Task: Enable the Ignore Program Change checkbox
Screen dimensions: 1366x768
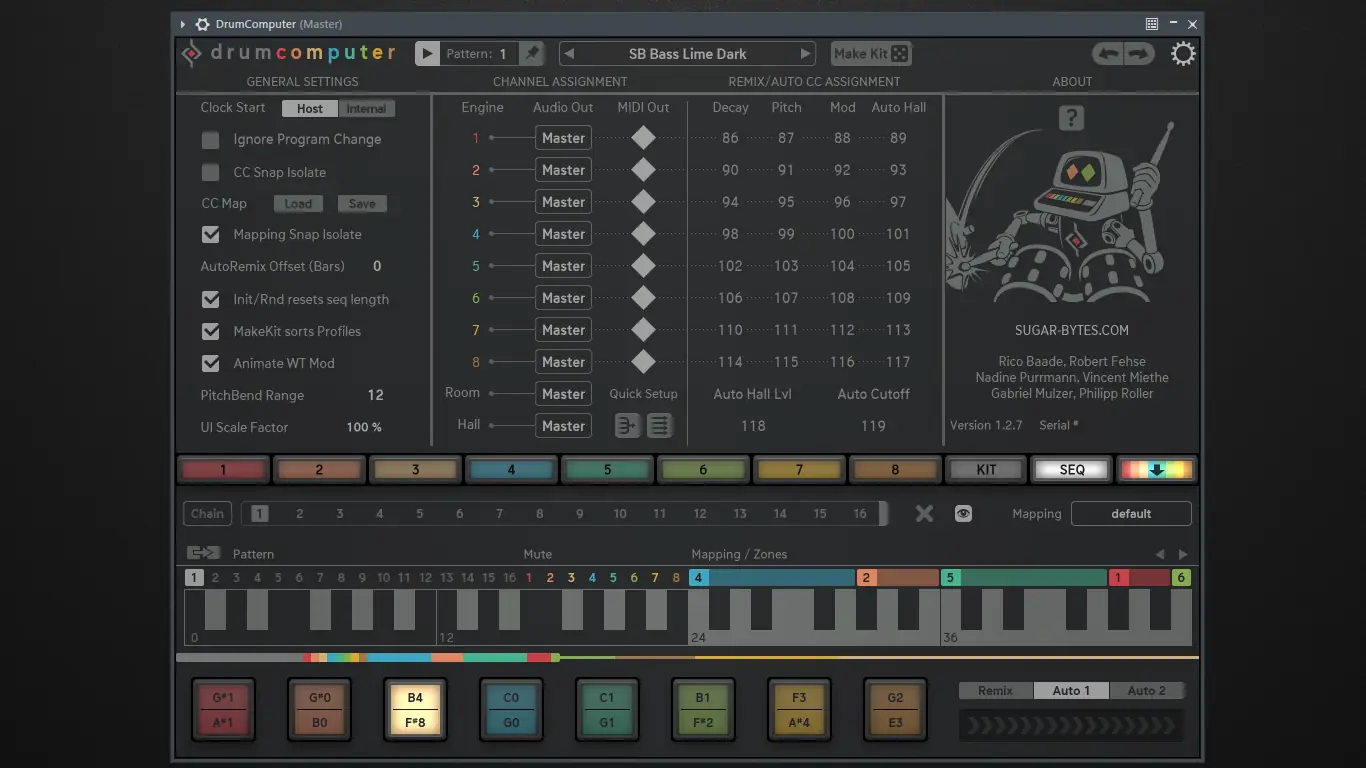Action: (211, 140)
